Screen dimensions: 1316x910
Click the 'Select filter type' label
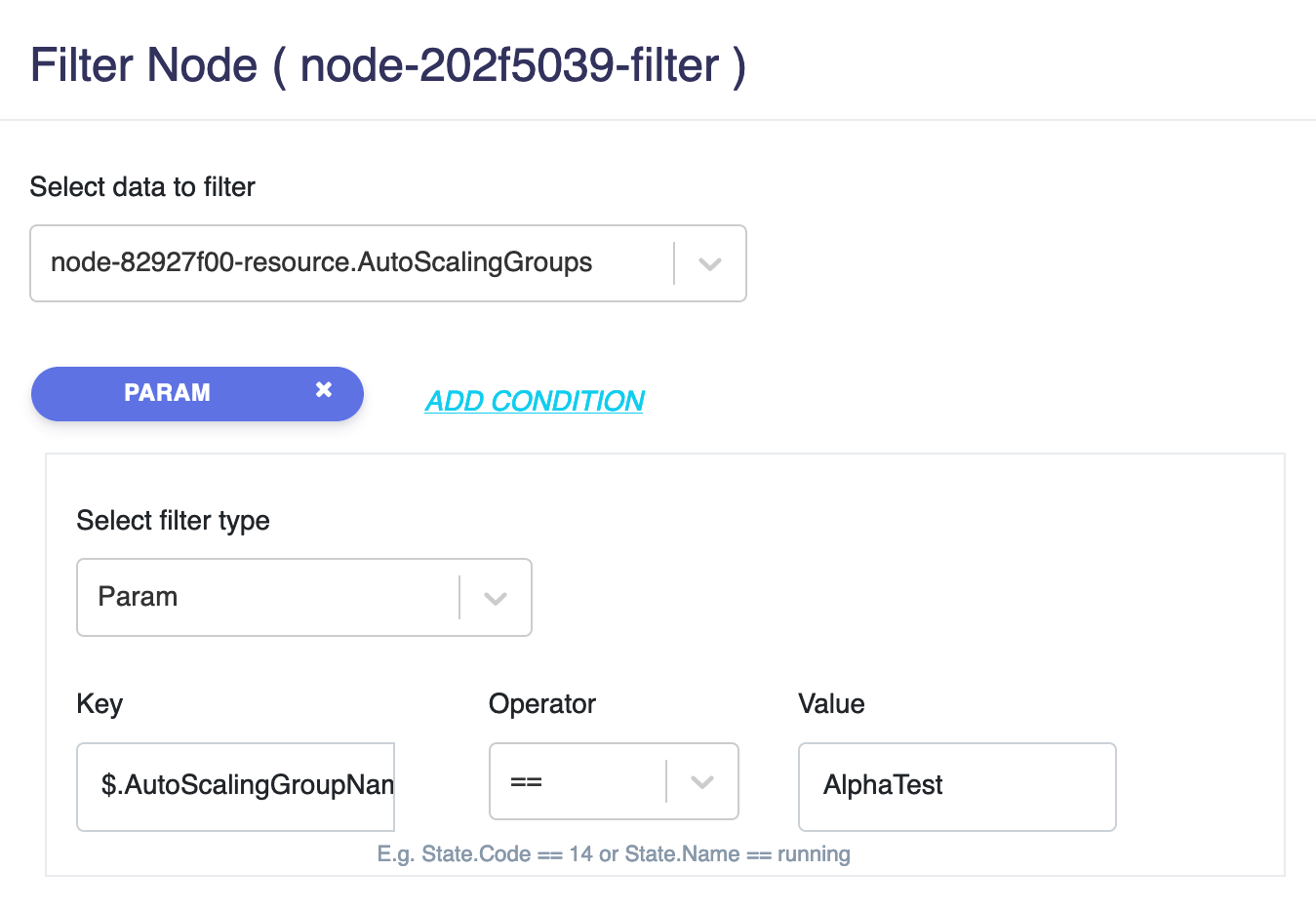tap(174, 521)
